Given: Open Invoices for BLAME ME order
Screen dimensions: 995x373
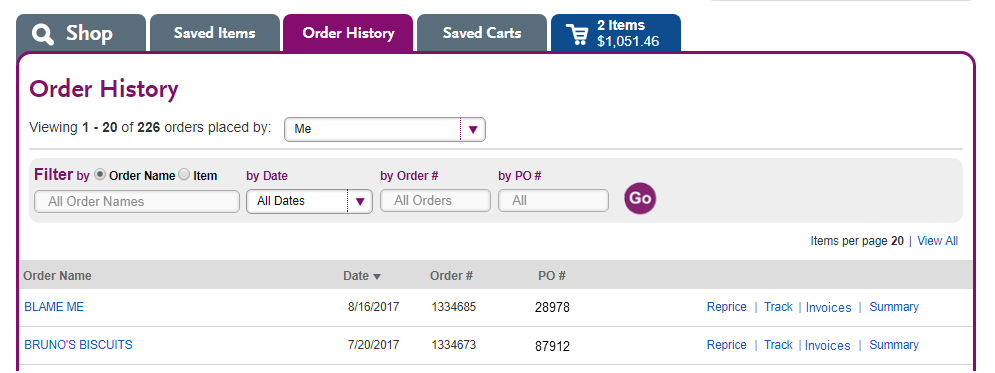Looking at the screenshot, I should [828, 308].
